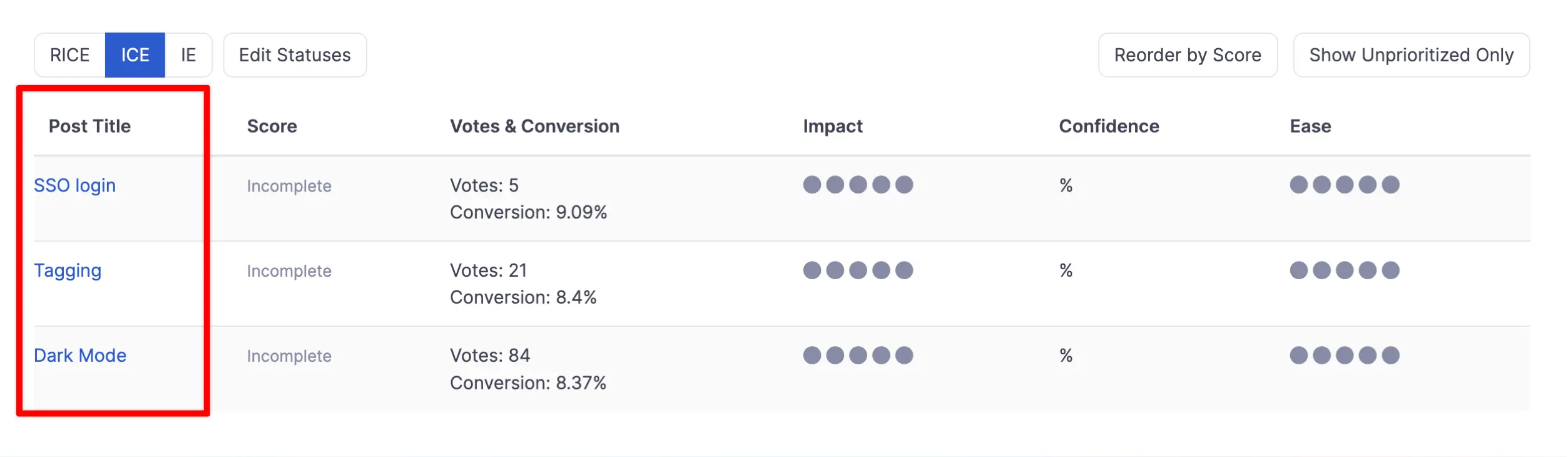The width and height of the screenshot is (1568, 457).
Task: Switch to the RICE scoring tab
Action: tap(69, 55)
